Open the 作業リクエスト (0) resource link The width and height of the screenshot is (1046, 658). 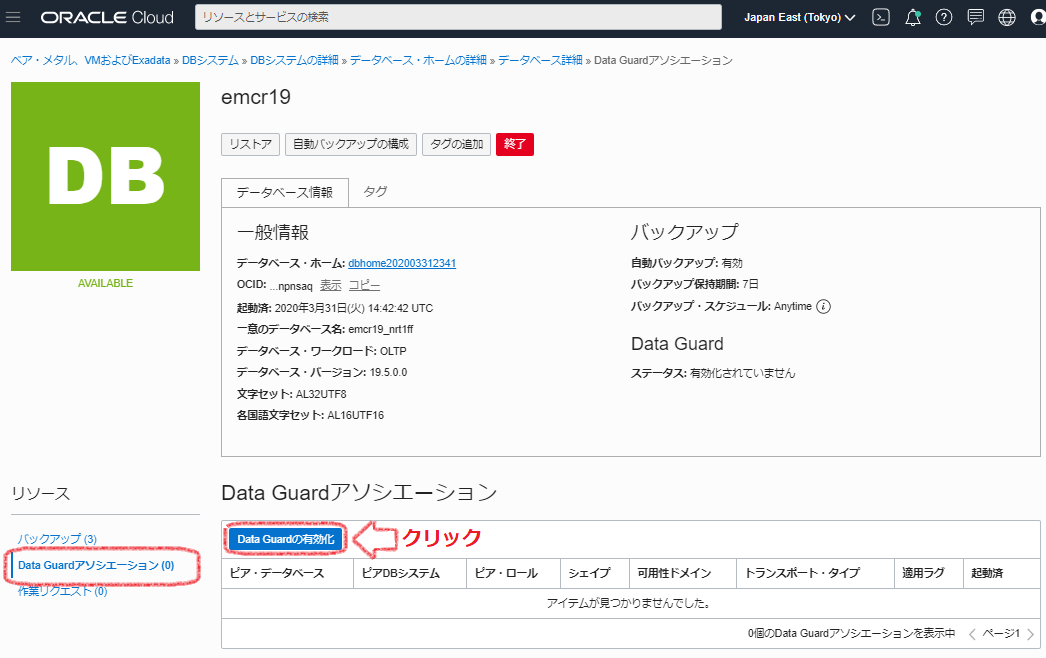[x=63, y=591]
